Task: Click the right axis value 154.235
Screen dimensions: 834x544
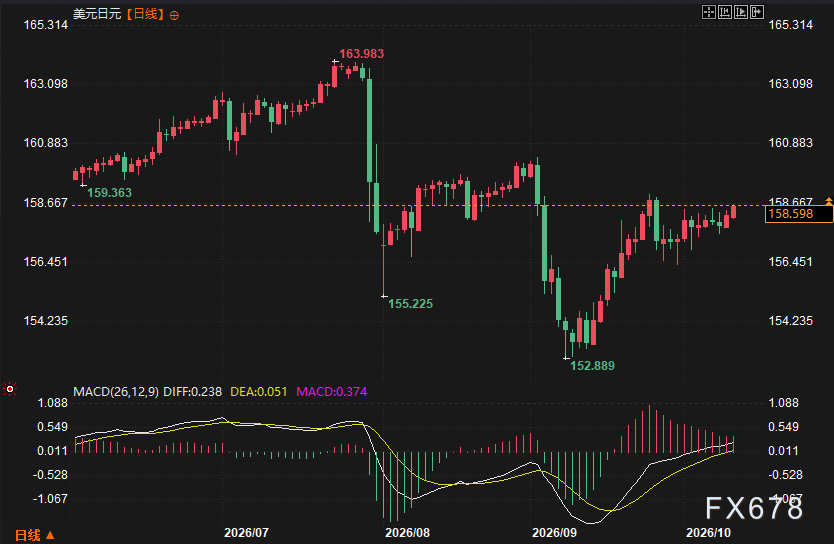Action: coord(791,321)
